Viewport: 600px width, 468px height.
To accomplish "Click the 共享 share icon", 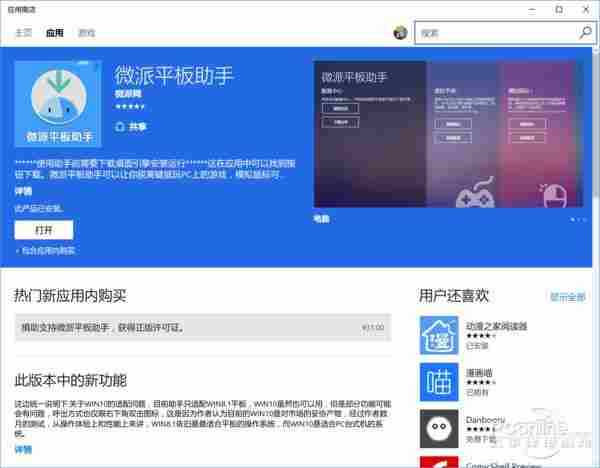I will pyautogui.click(x=121, y=127).
